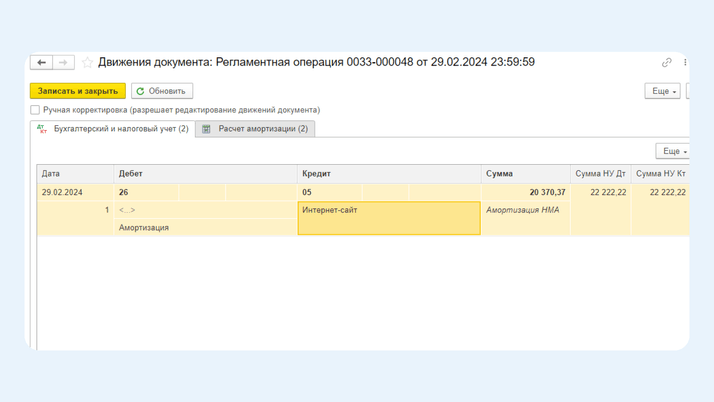Screen dimensions: 714x402
Task: Go forward with the right arrow button
Action: (63, 62)
